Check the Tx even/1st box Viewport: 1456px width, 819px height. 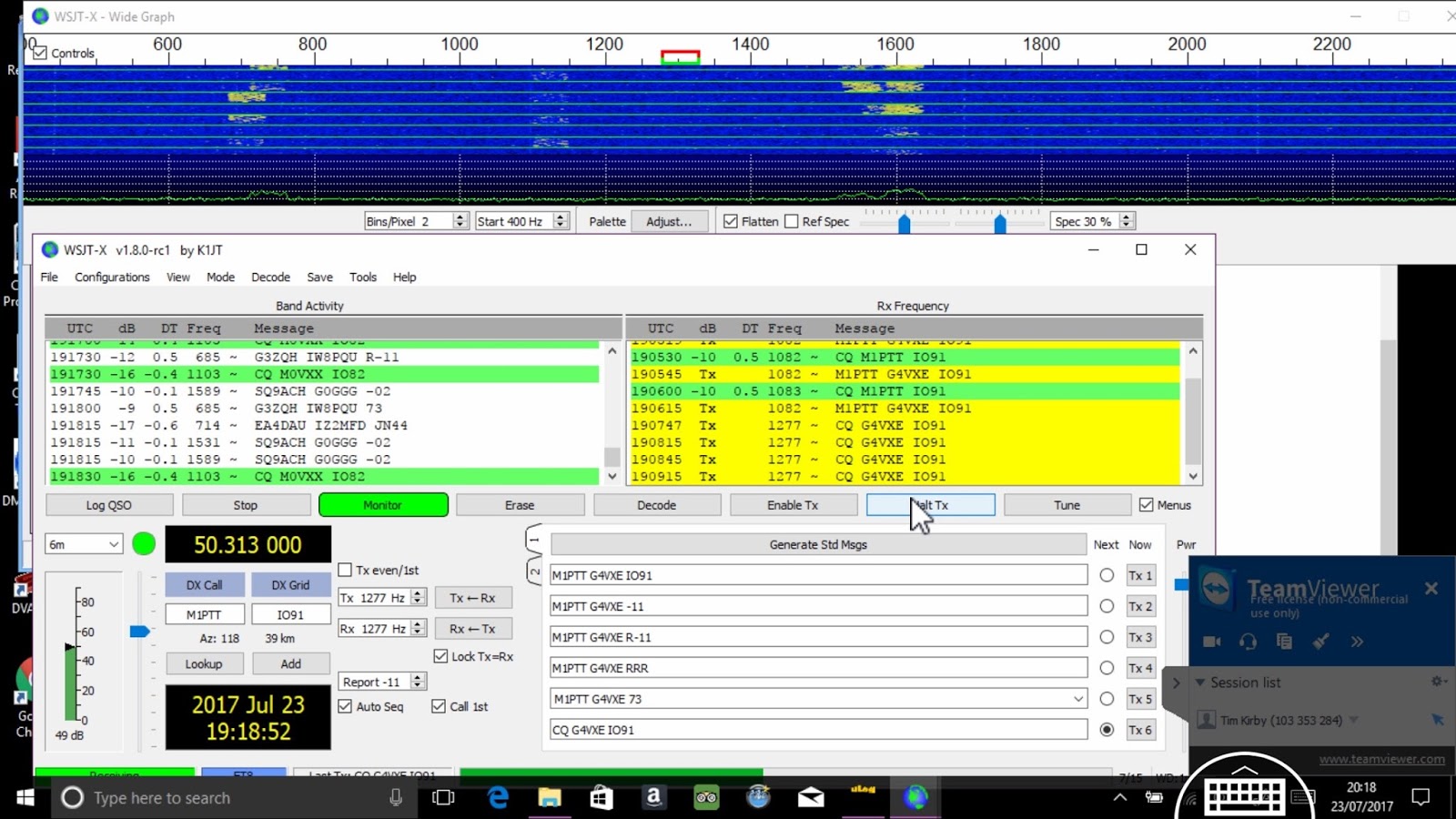click(345, 570)
